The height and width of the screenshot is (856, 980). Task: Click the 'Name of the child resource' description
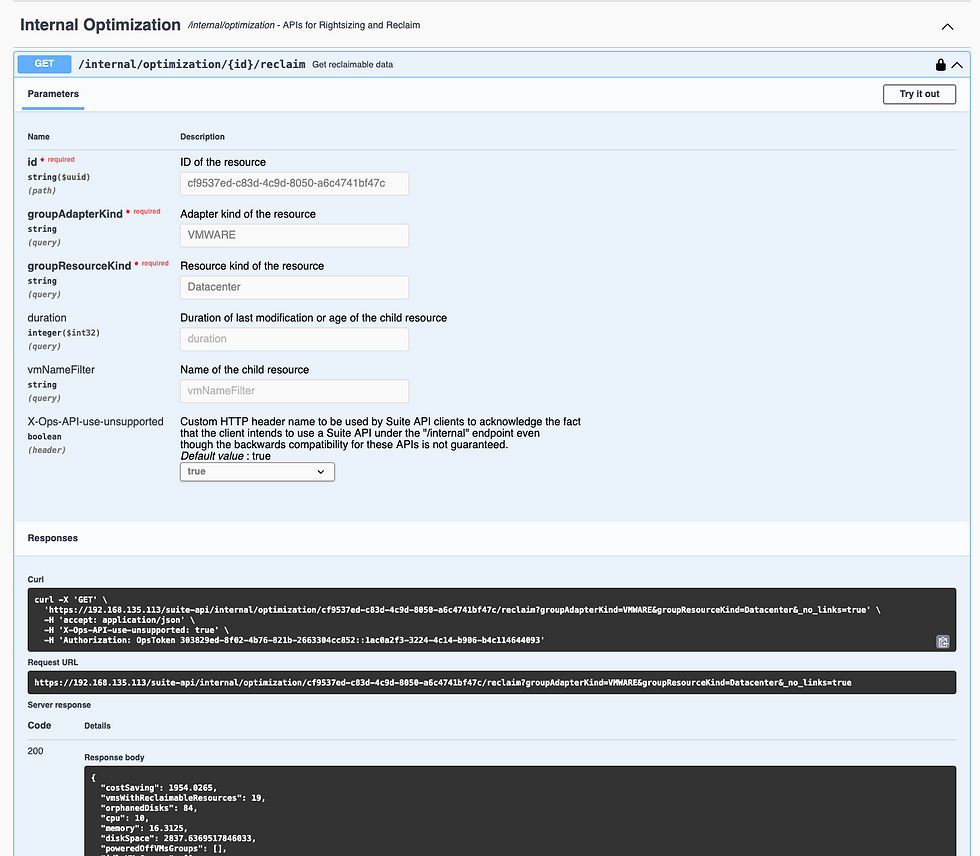pyautogui.click(x=244, y=370)
